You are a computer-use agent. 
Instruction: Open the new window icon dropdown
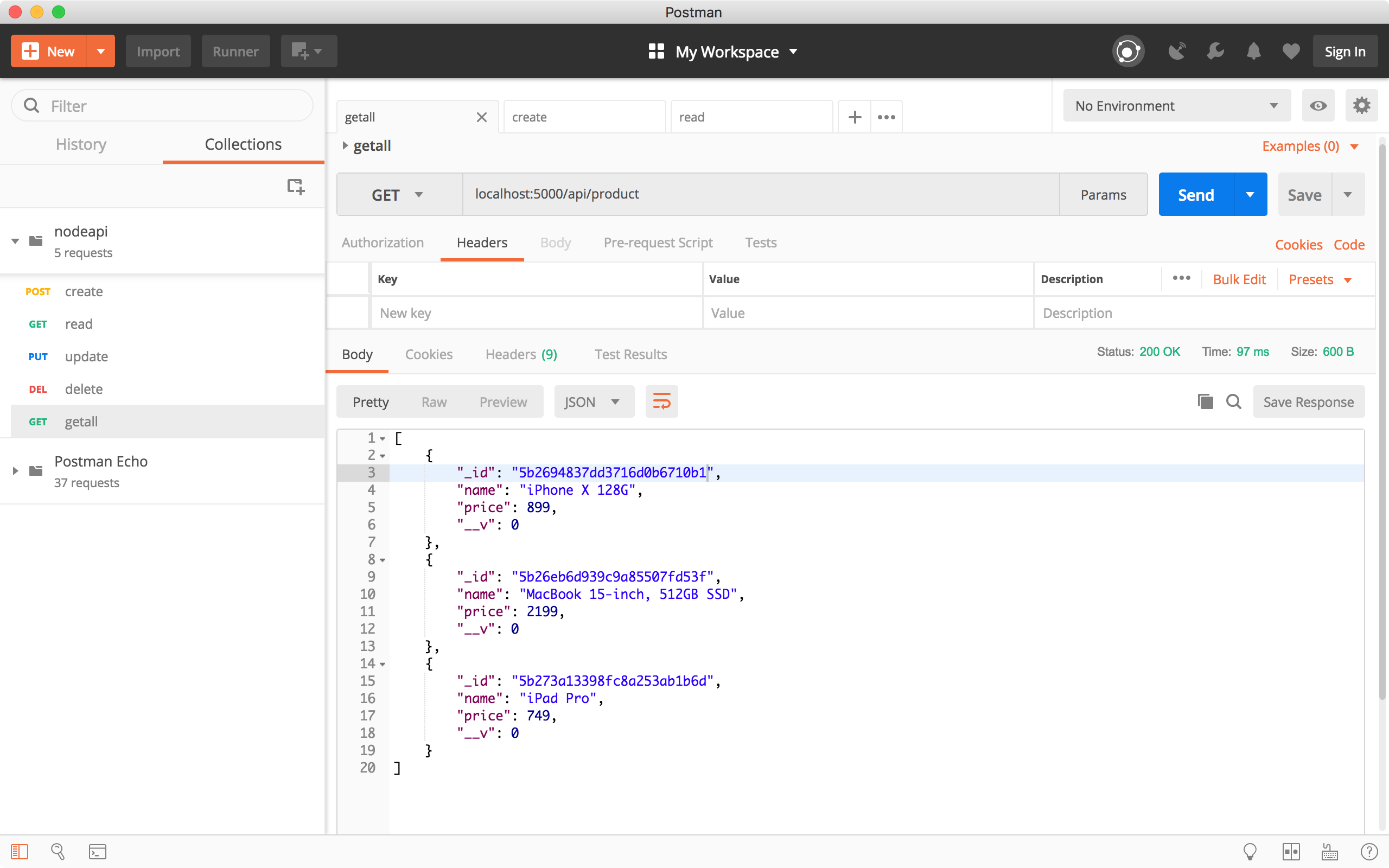309,52
